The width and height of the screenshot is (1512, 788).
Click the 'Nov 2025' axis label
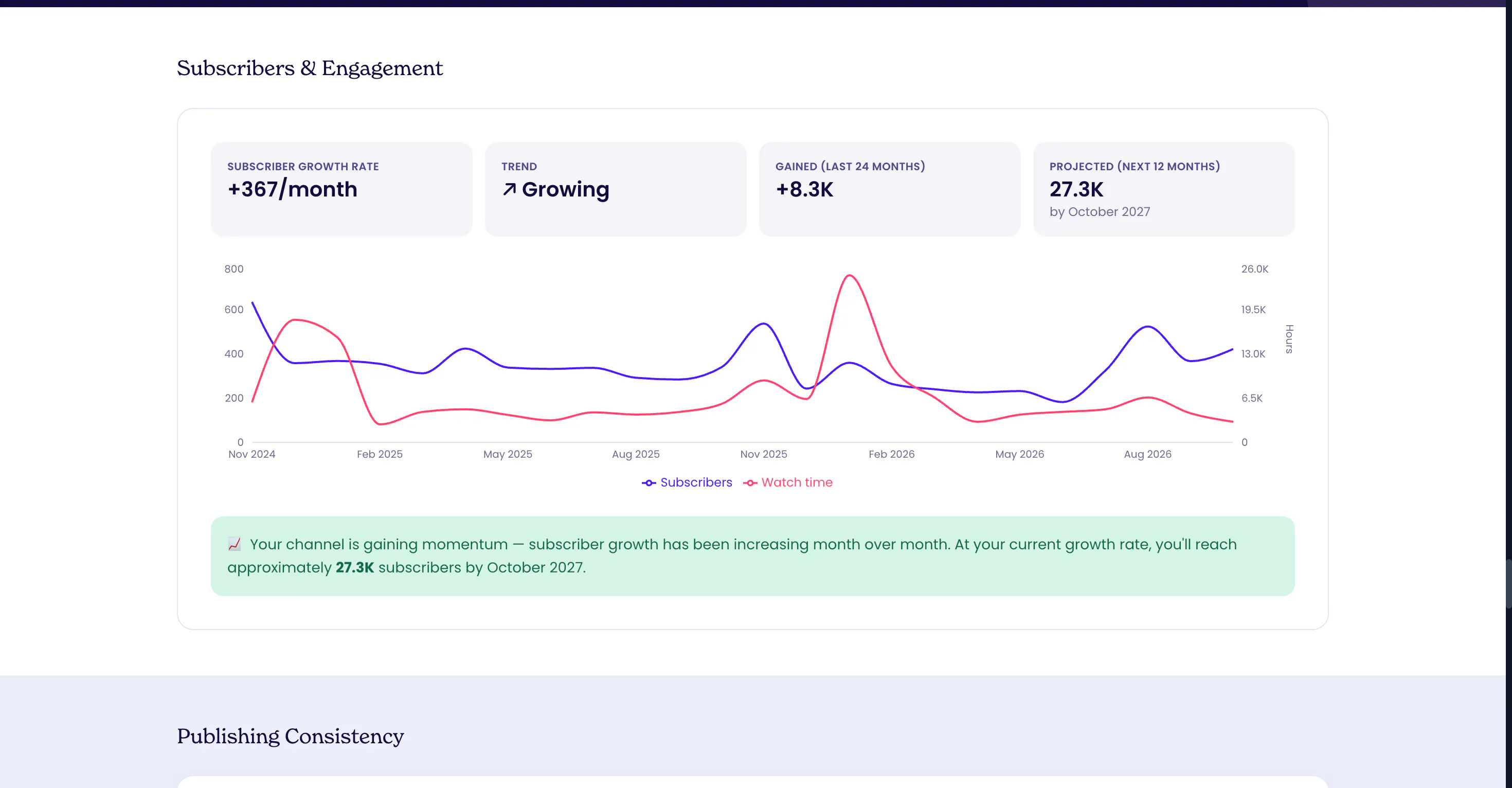point(764,454)
